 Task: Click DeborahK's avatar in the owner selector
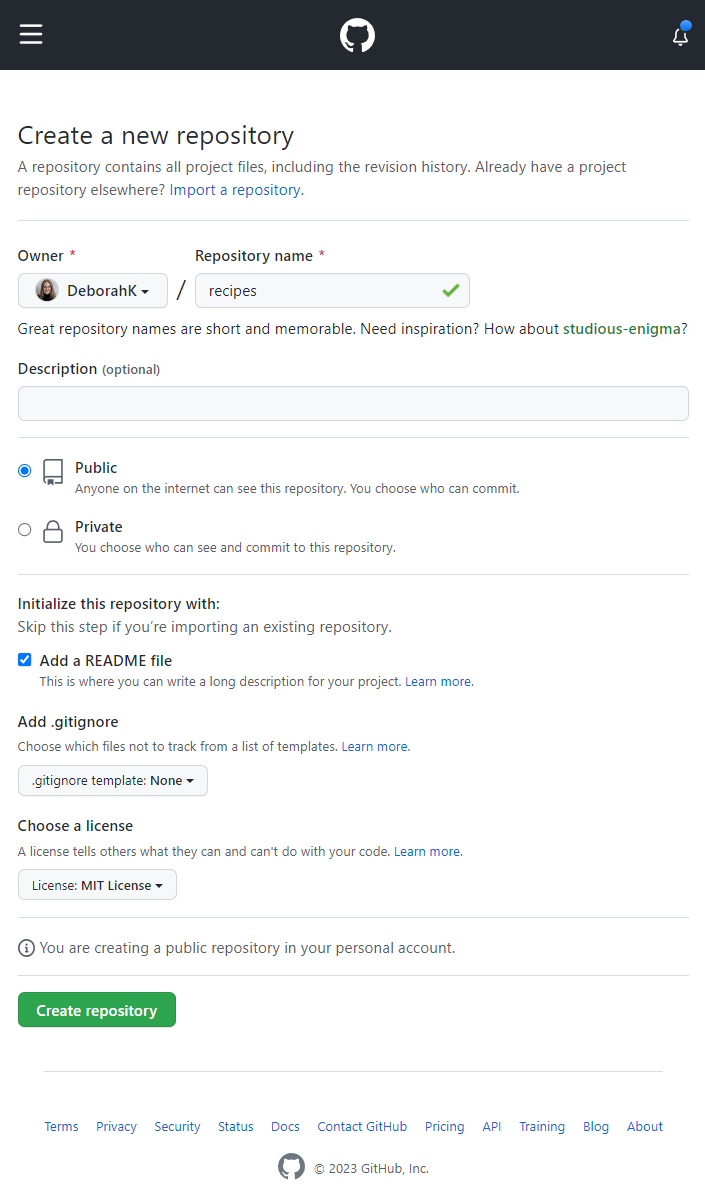click(x=47, y=290)
